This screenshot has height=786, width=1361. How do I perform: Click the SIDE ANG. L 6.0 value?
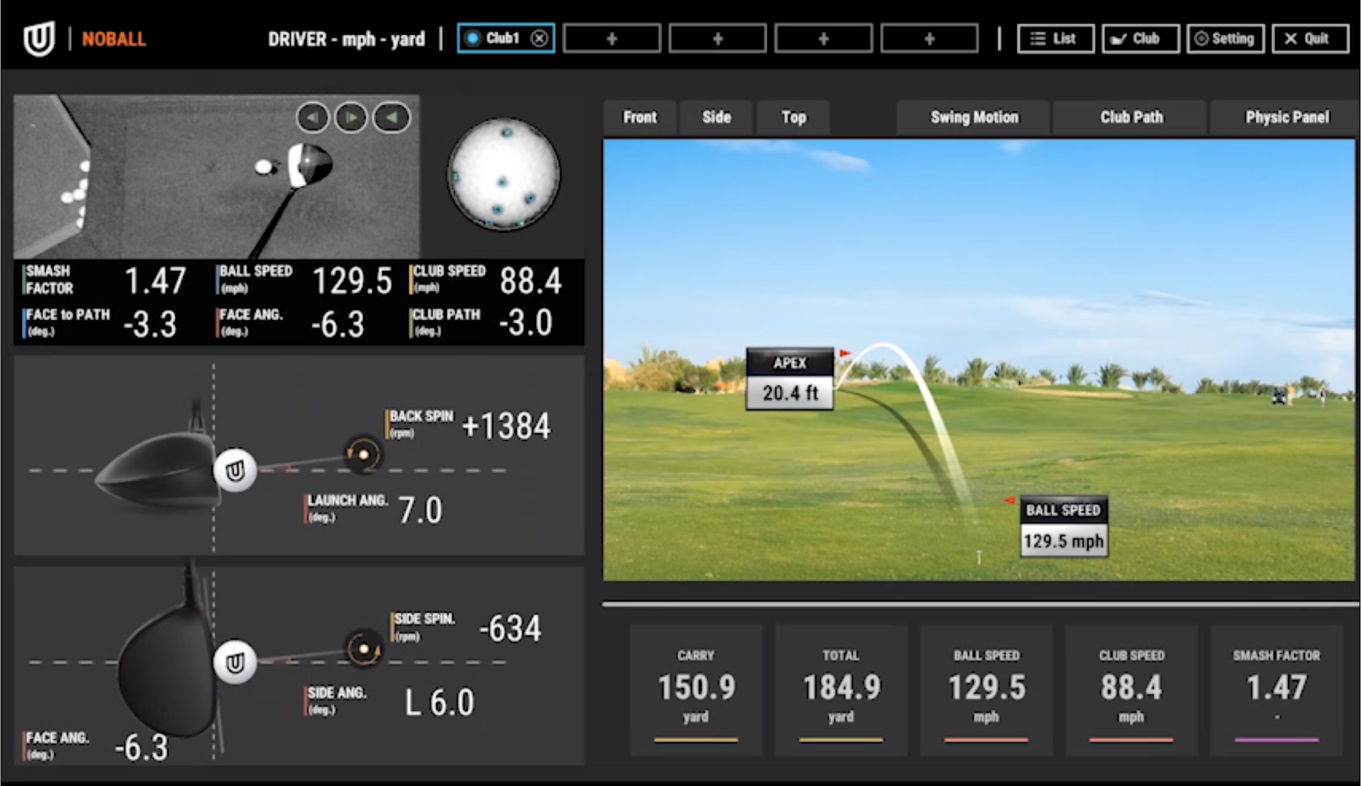(x=439, y=703)
